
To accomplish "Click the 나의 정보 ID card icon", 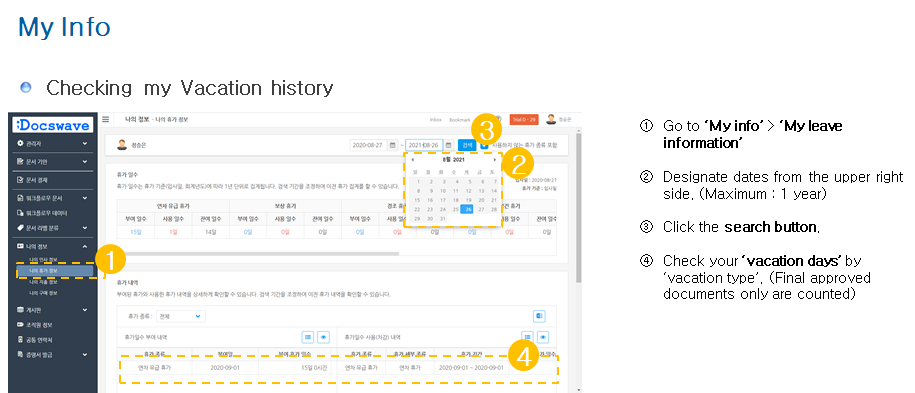I will click(20, 246).
